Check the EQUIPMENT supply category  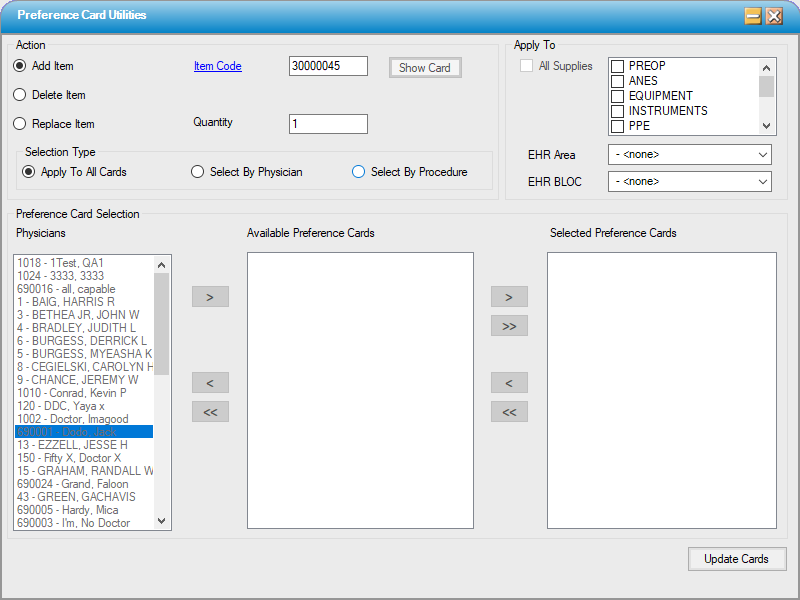618,96
